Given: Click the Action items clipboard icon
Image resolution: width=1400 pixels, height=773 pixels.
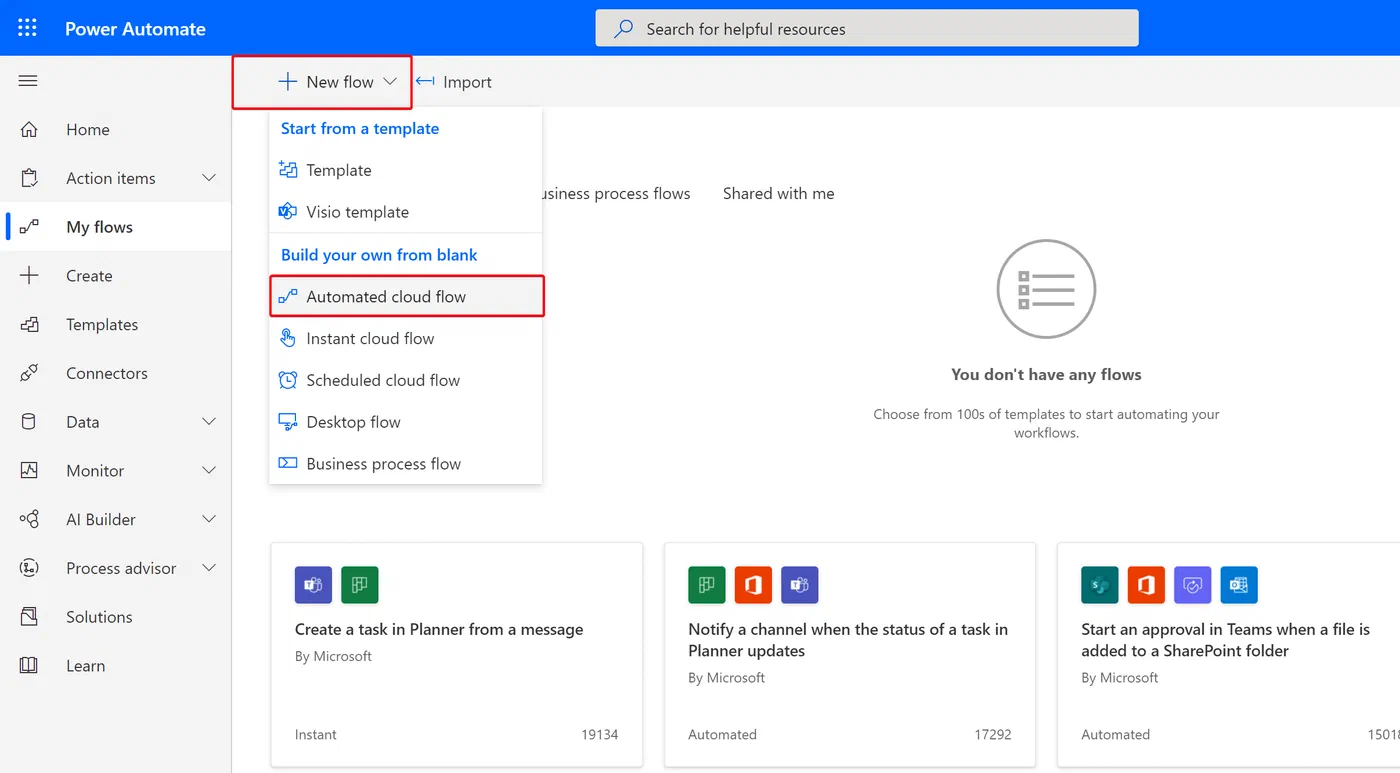Looking at the screenshot, I should pos(29,178).
